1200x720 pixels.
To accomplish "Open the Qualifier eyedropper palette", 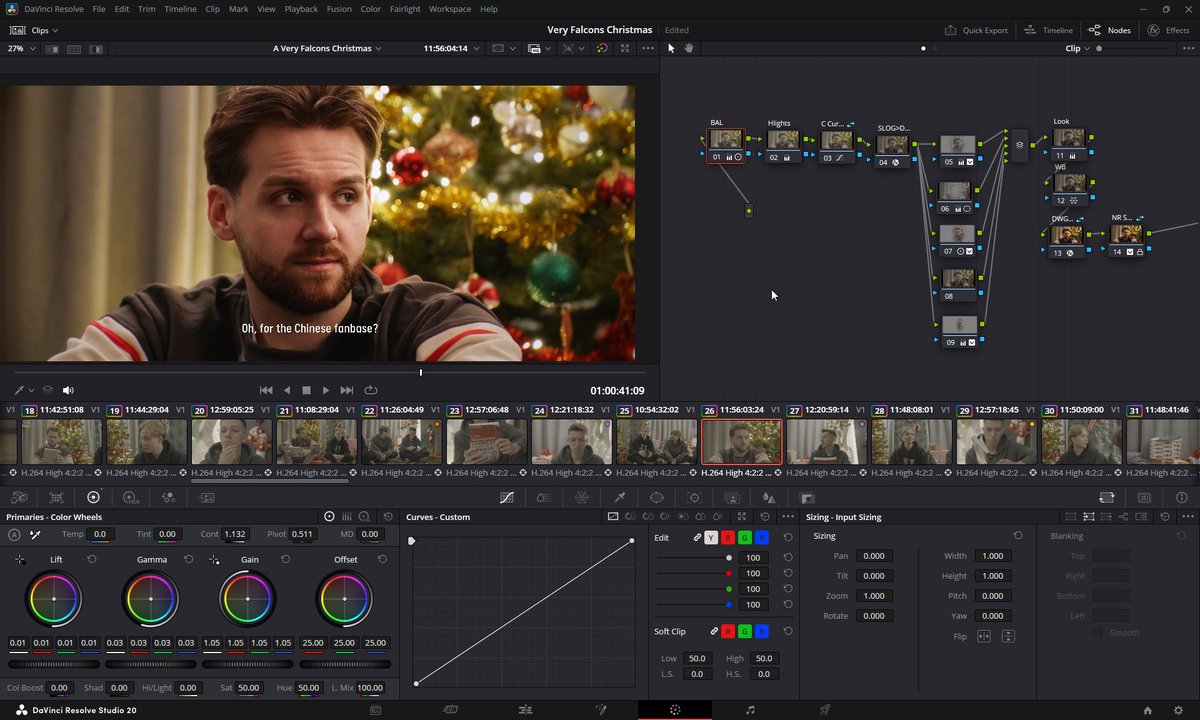I will click(619, 497).
